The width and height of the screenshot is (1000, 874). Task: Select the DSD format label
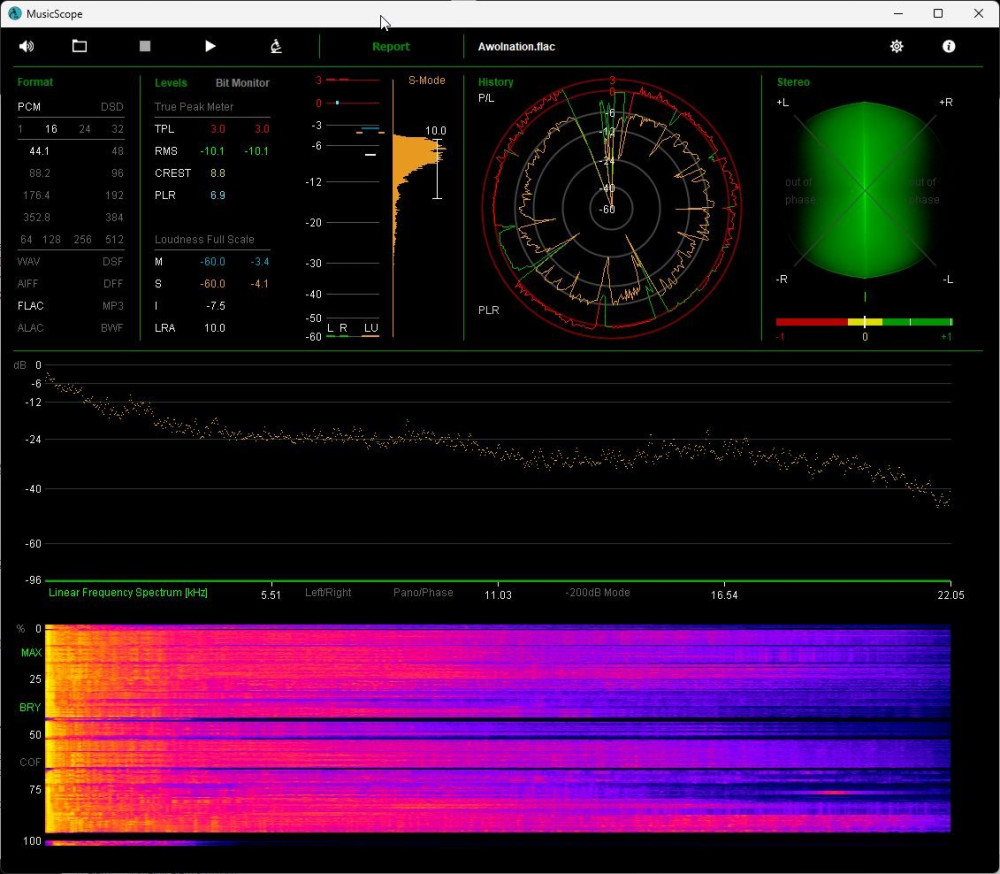[112, 107]
